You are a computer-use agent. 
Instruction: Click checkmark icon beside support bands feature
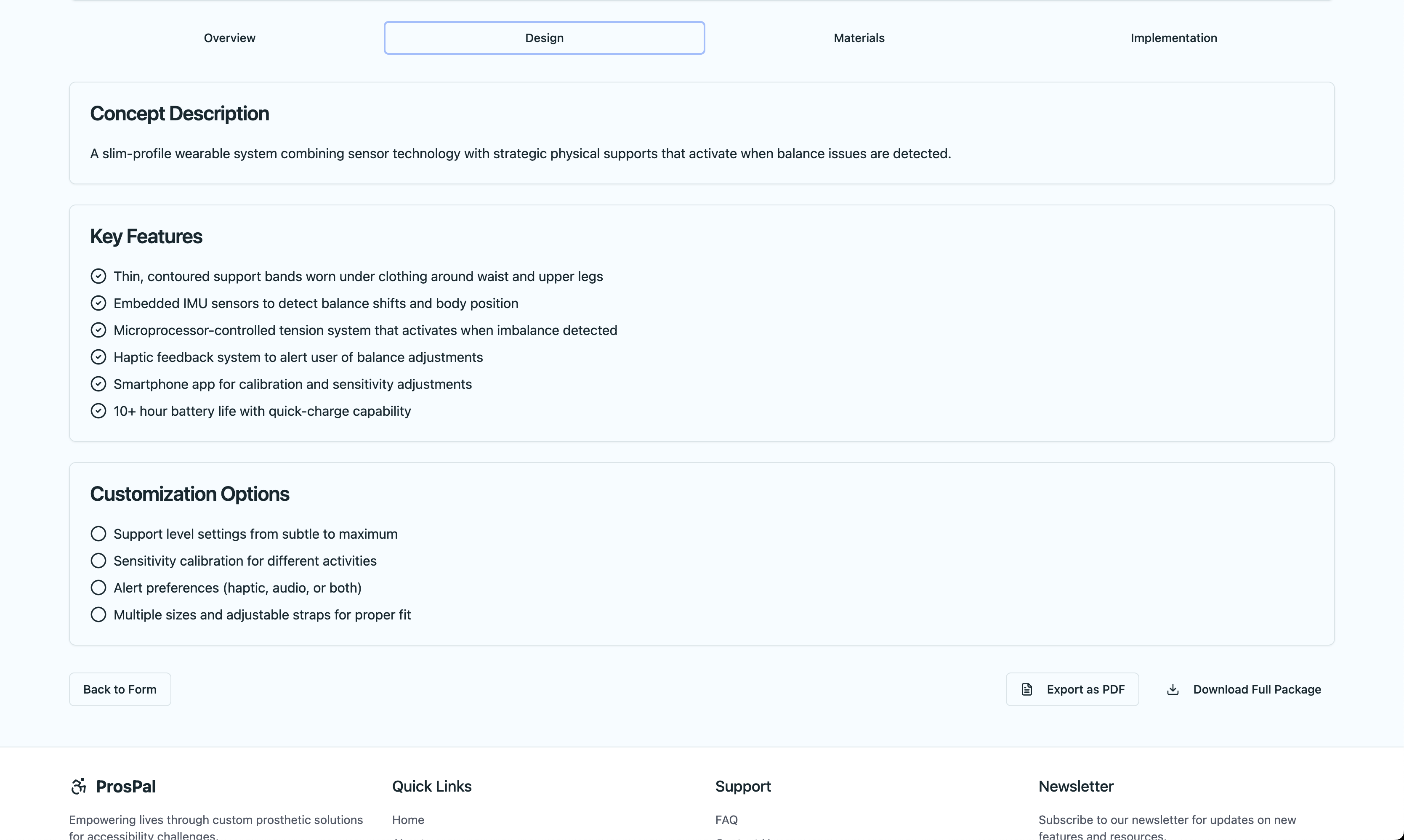click(x=98, y=276)
